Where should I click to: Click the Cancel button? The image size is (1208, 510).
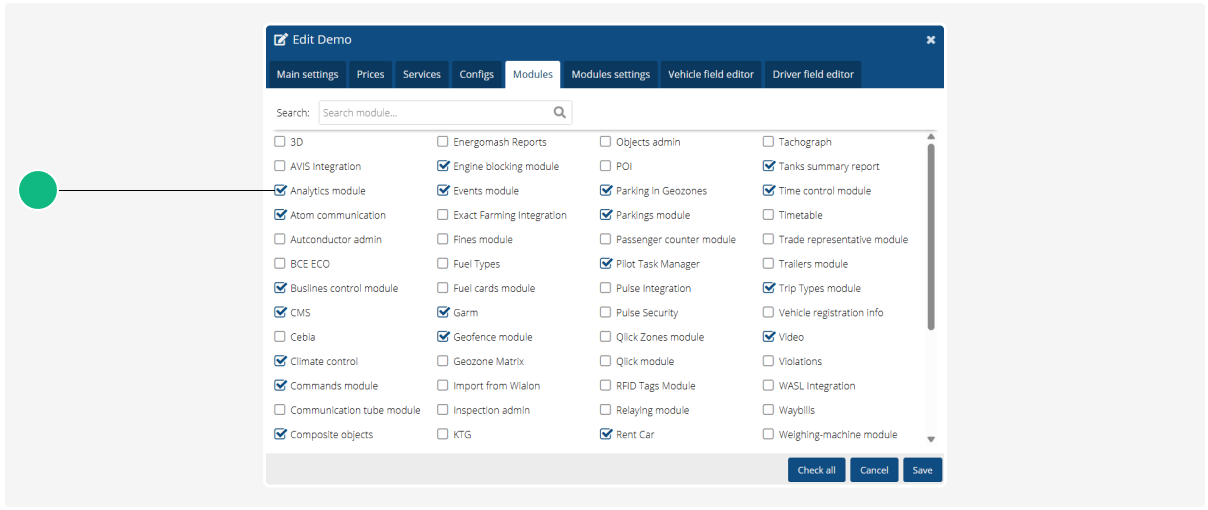pyautogui.click(x=874, y=470)
